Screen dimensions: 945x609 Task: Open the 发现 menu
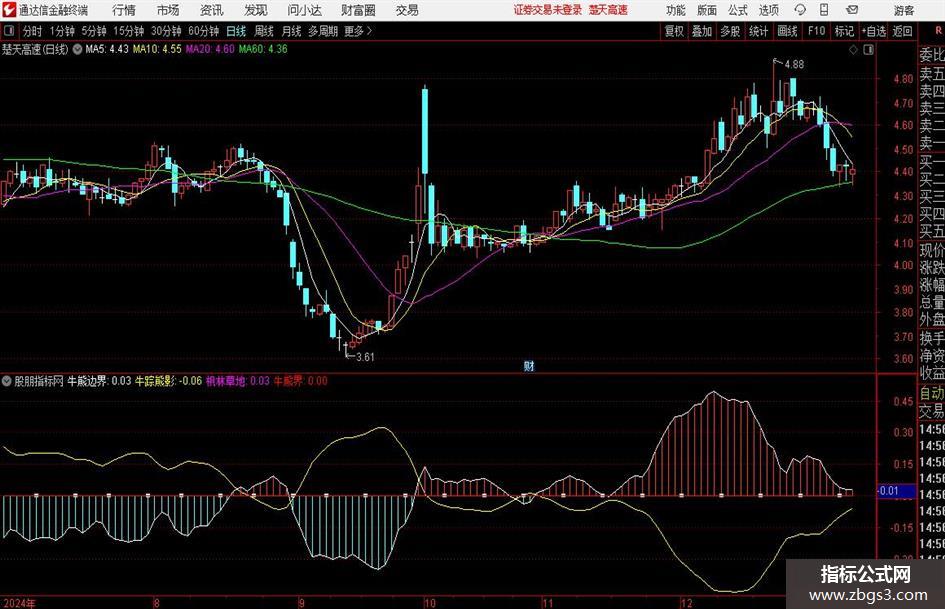[x=256, y=10]
